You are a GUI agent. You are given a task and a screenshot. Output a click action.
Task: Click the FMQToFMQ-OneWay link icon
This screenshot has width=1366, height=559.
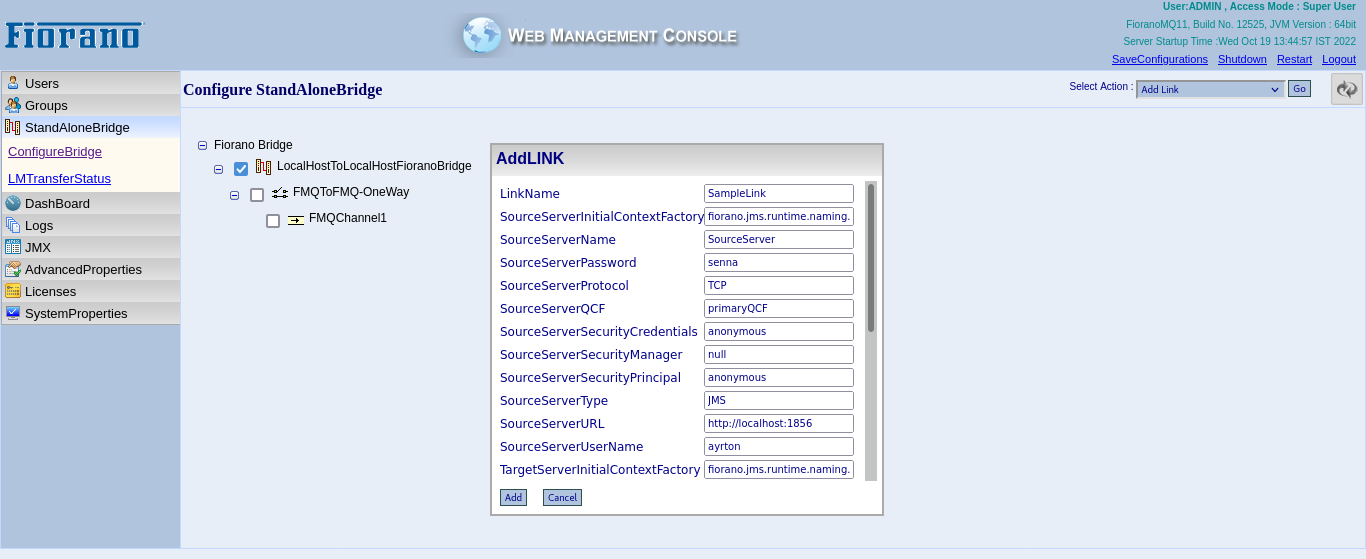click(280, 192)
